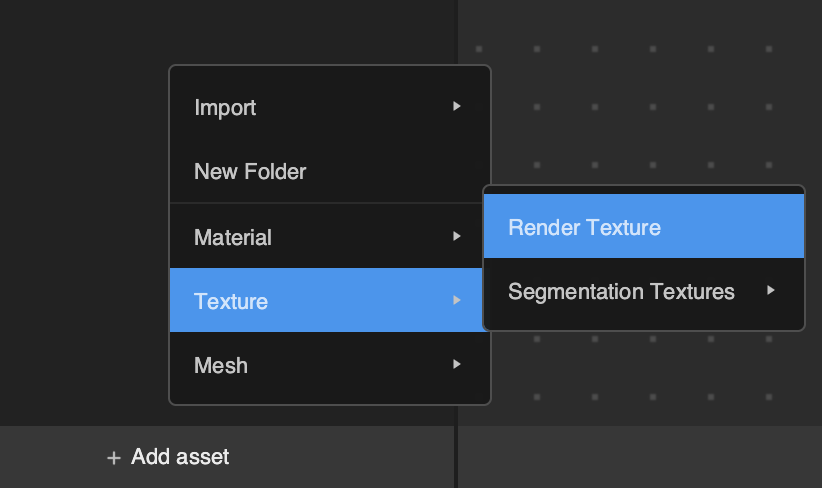Click the arrow icon on Texture row

[457, 300]
